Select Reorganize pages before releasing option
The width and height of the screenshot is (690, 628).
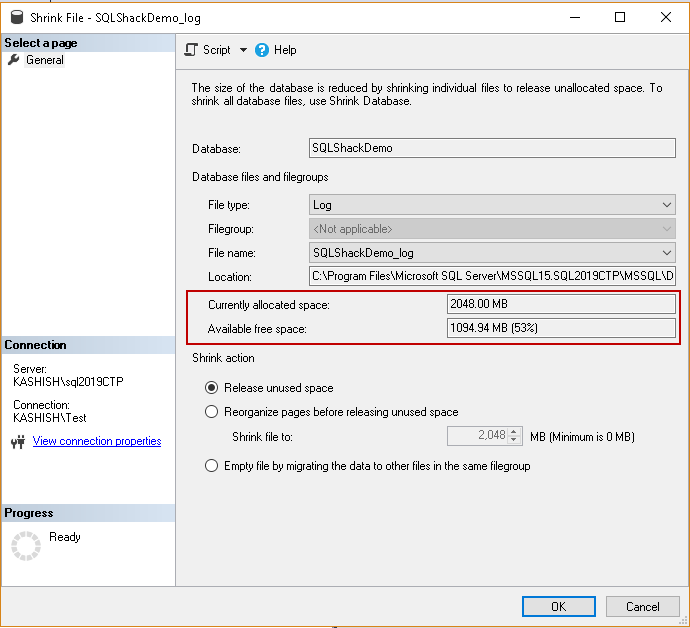pyautogui.click(x=211, y=412)
